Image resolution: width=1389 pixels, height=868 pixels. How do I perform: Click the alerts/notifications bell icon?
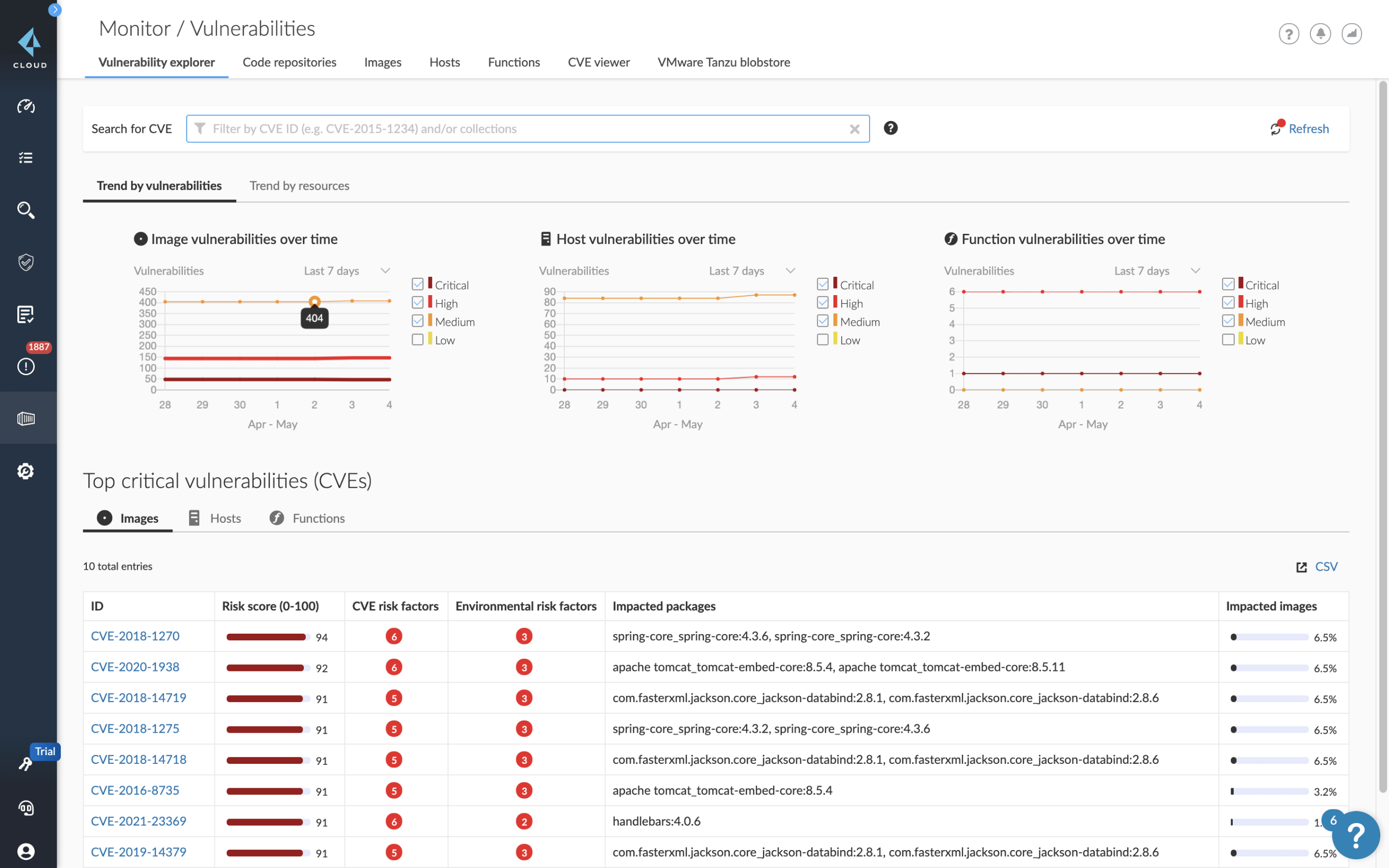point(1320,33)
